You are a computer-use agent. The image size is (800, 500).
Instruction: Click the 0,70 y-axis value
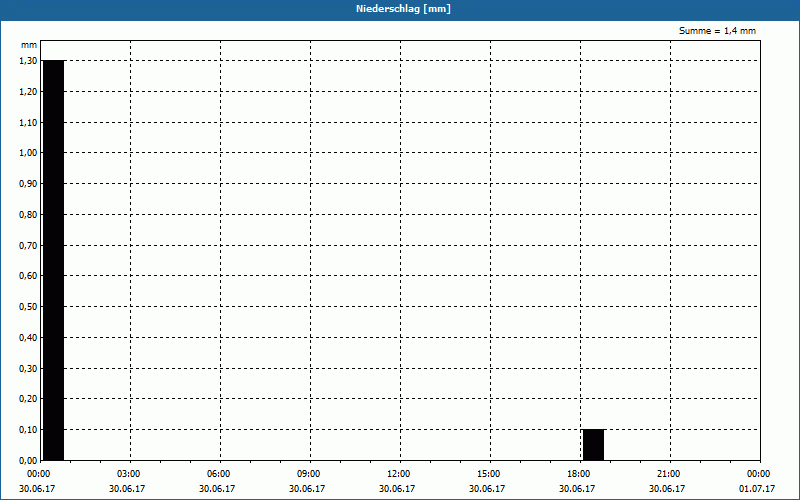coord(28,245)
